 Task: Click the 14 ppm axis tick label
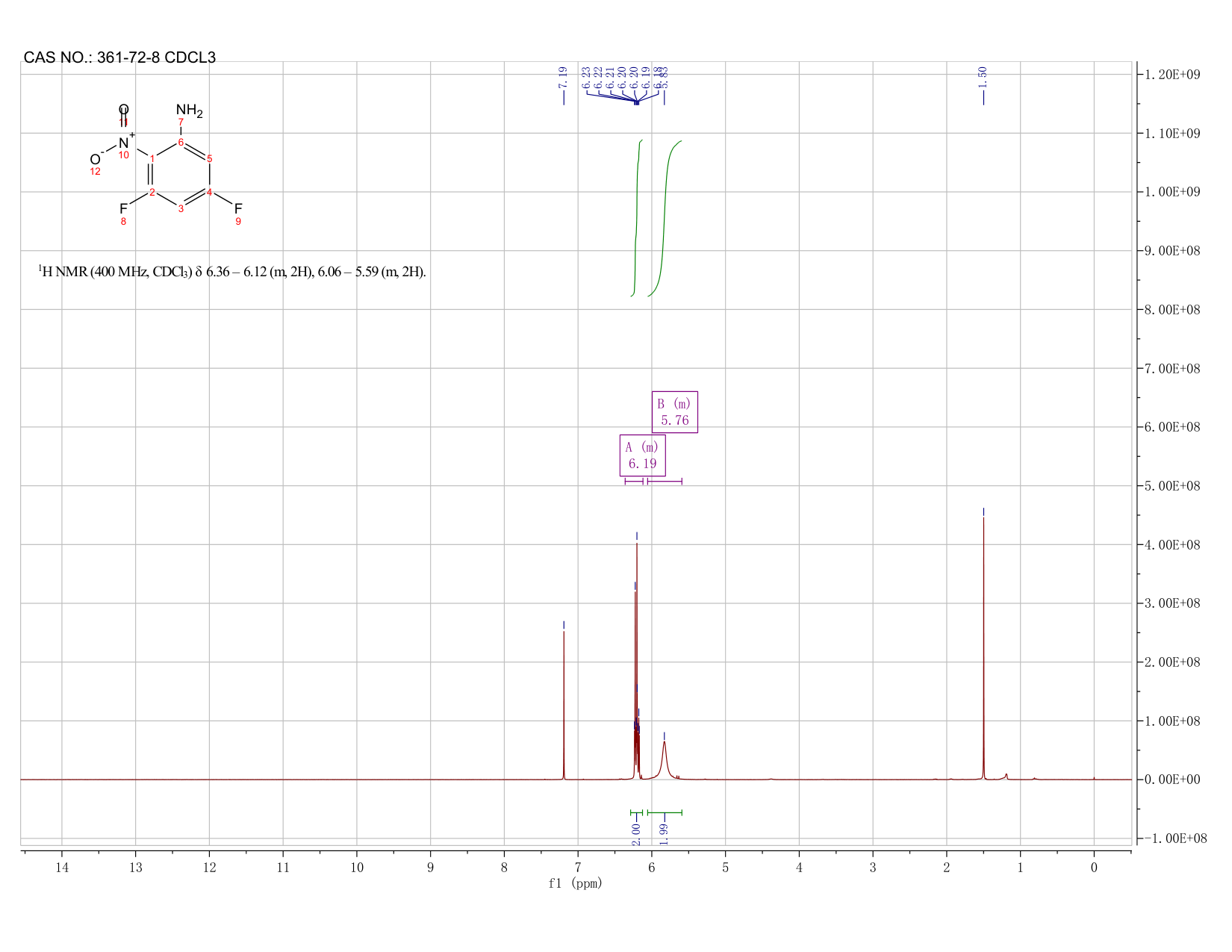click(x=62, y=867)
